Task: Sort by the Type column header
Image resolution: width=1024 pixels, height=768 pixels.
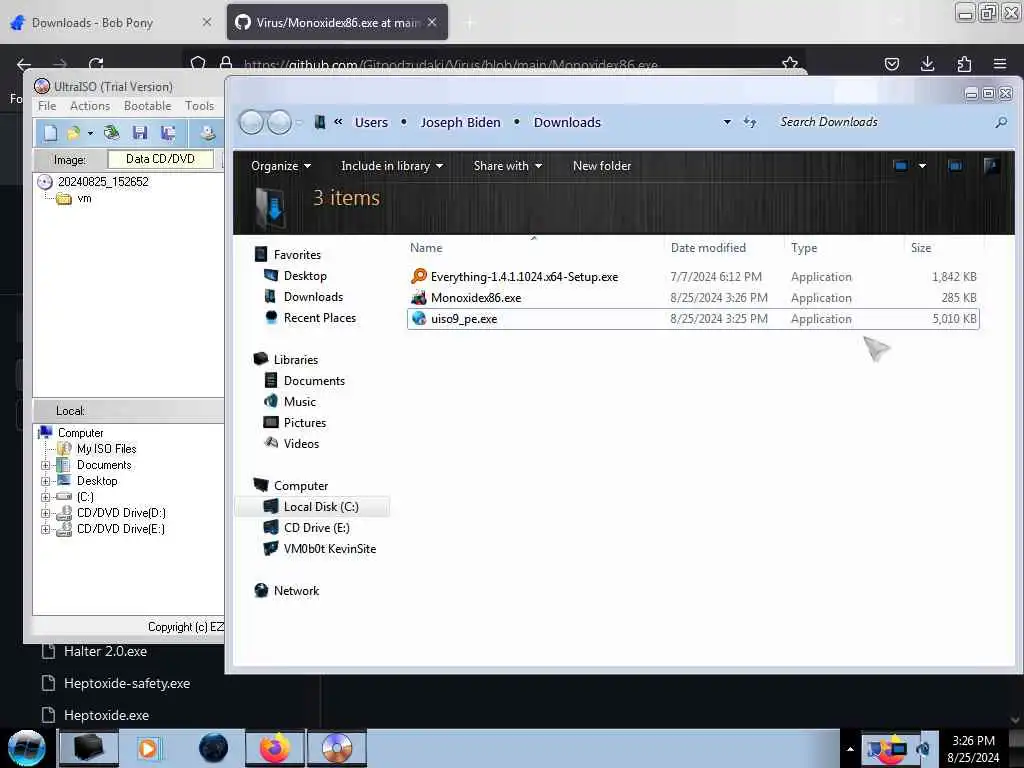Action: (804, 248)
